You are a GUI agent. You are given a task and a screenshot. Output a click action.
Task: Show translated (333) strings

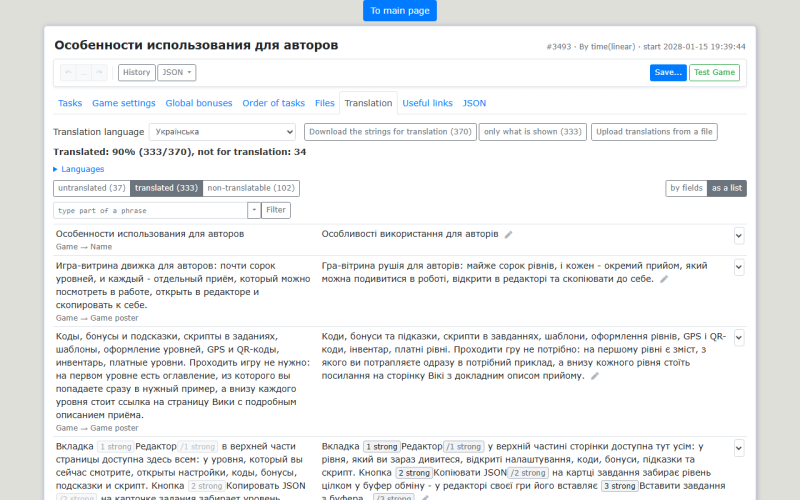click(166, 188)
